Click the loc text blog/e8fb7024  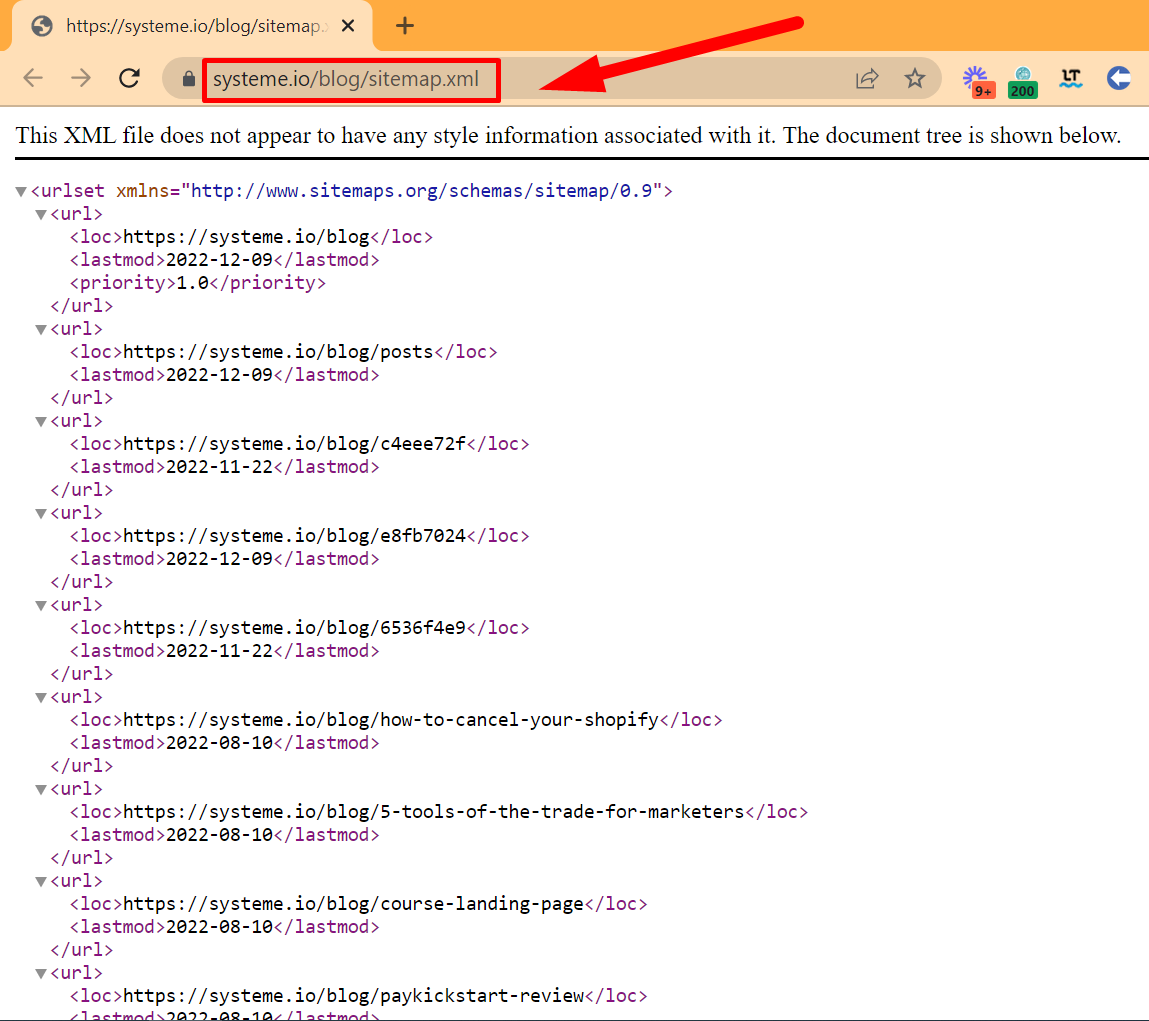[295, 536]
